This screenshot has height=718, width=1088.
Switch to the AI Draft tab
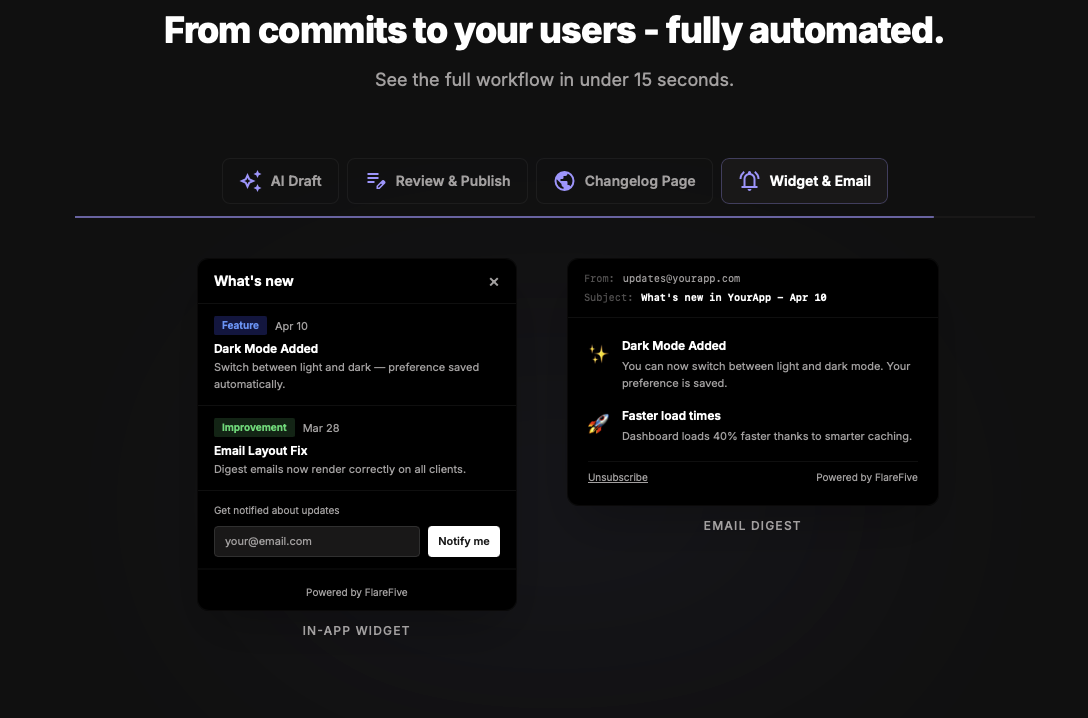[x=280, y=181]
